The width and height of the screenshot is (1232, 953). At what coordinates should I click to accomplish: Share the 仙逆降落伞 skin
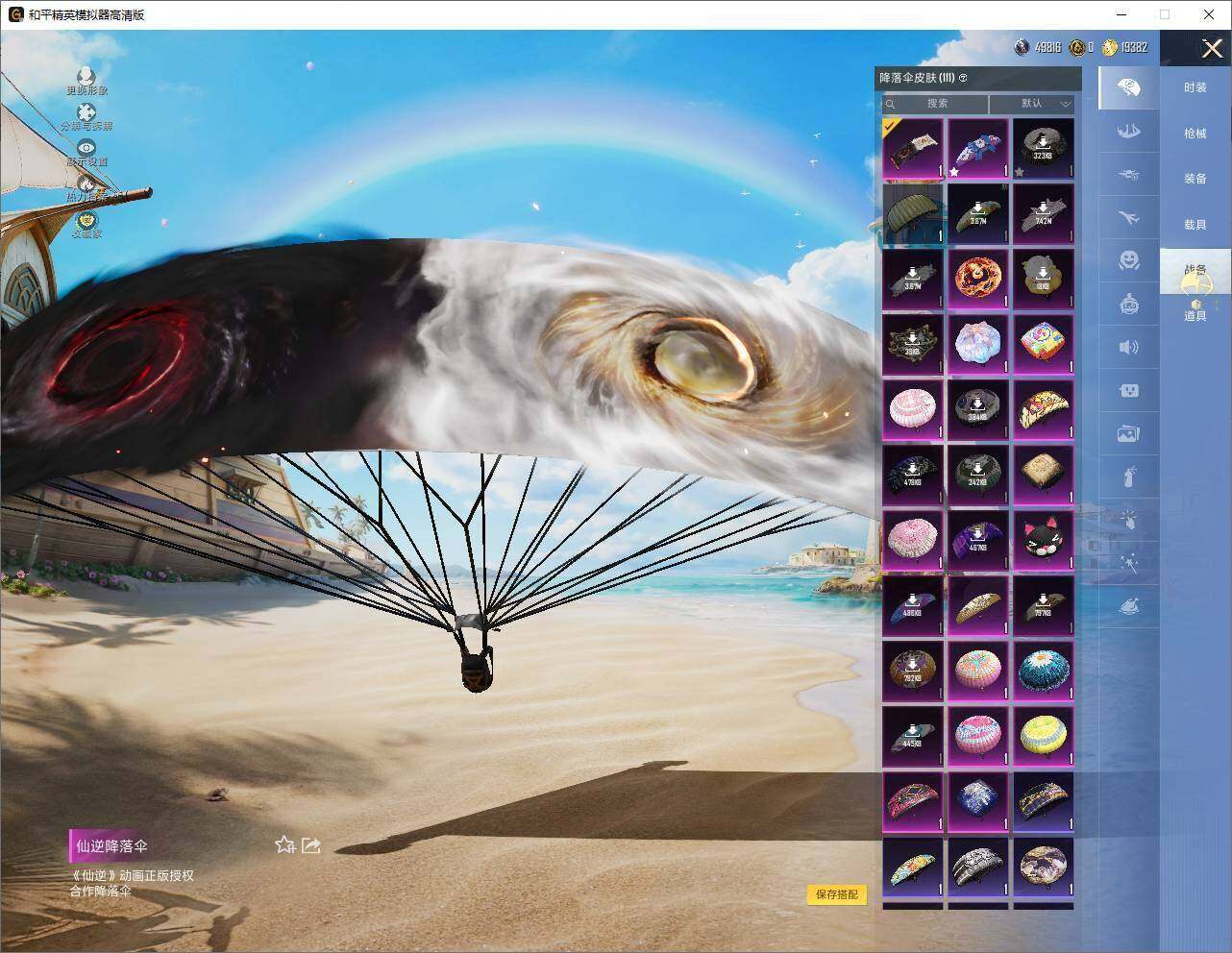point(311,844)
